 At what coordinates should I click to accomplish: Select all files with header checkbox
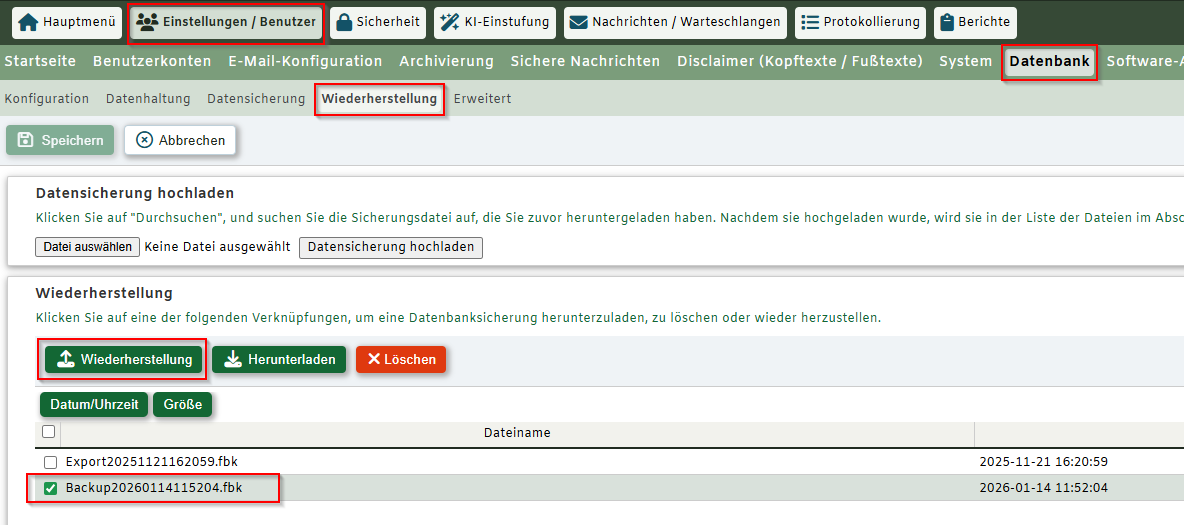click(48, 432)
